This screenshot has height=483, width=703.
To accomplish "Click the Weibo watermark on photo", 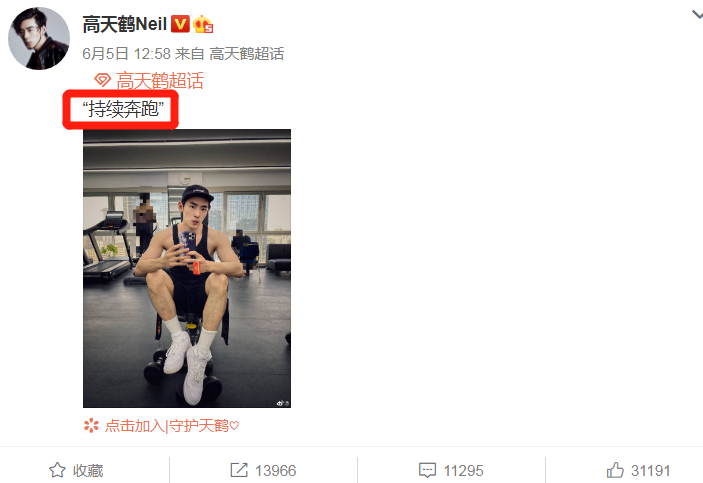I will (282, 403).
